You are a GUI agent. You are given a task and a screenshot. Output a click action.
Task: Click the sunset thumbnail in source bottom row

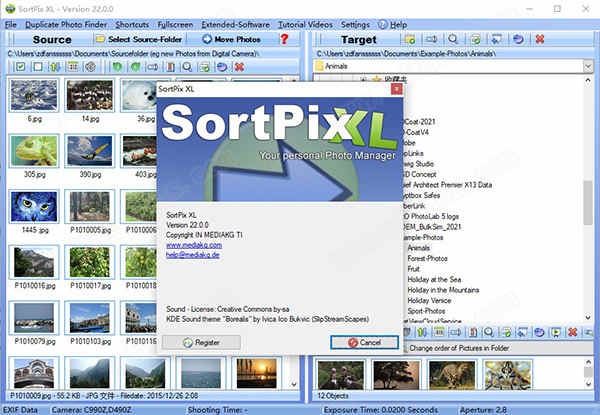click(x=257, y=373)
